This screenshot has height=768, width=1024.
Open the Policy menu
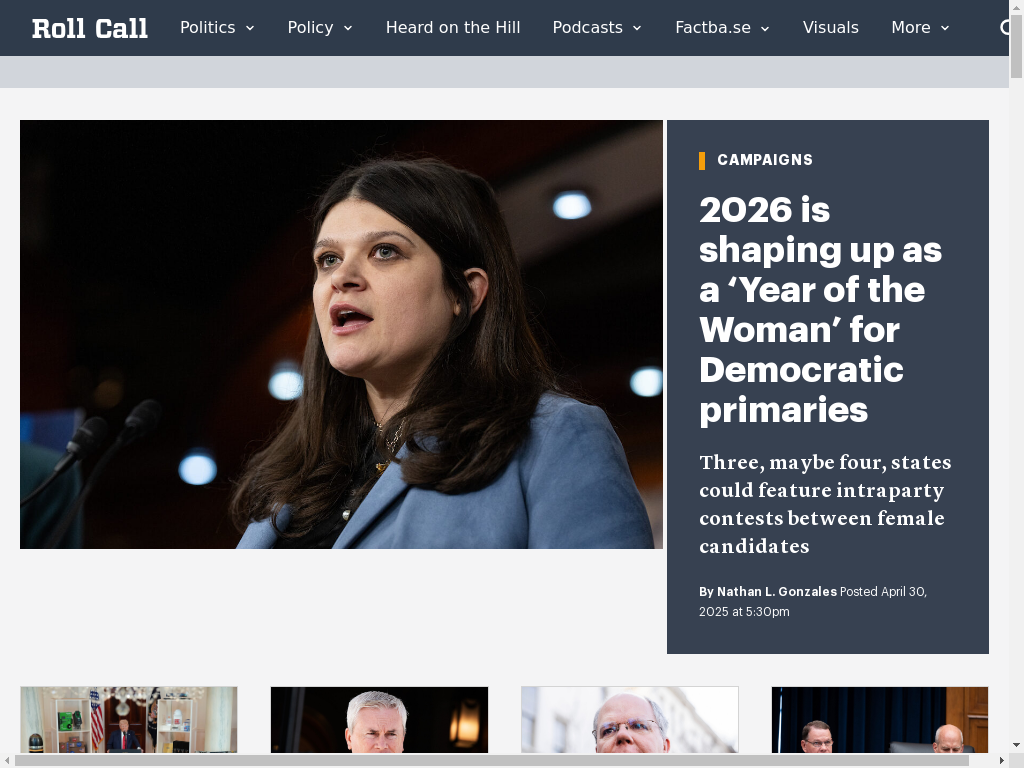pyautogui.click(x=310, y=27)
